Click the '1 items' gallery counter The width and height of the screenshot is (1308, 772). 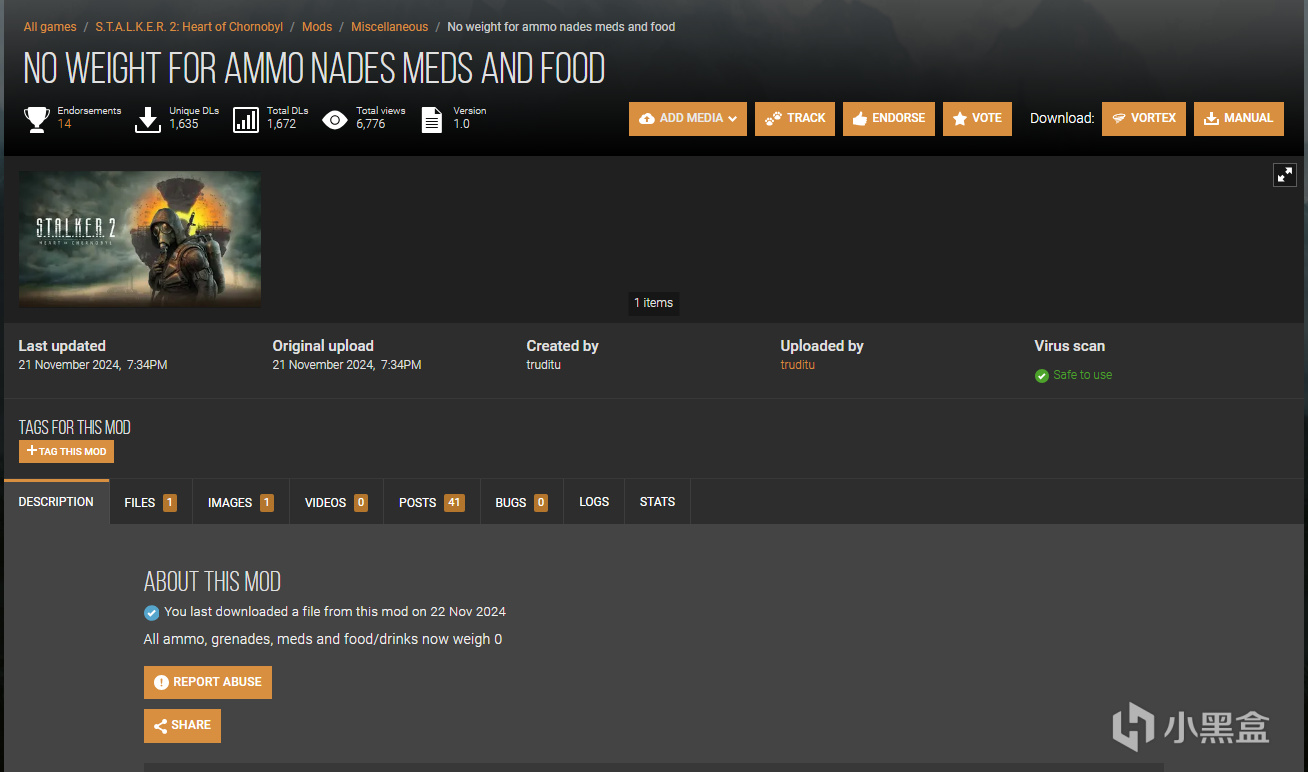[654, 303]
